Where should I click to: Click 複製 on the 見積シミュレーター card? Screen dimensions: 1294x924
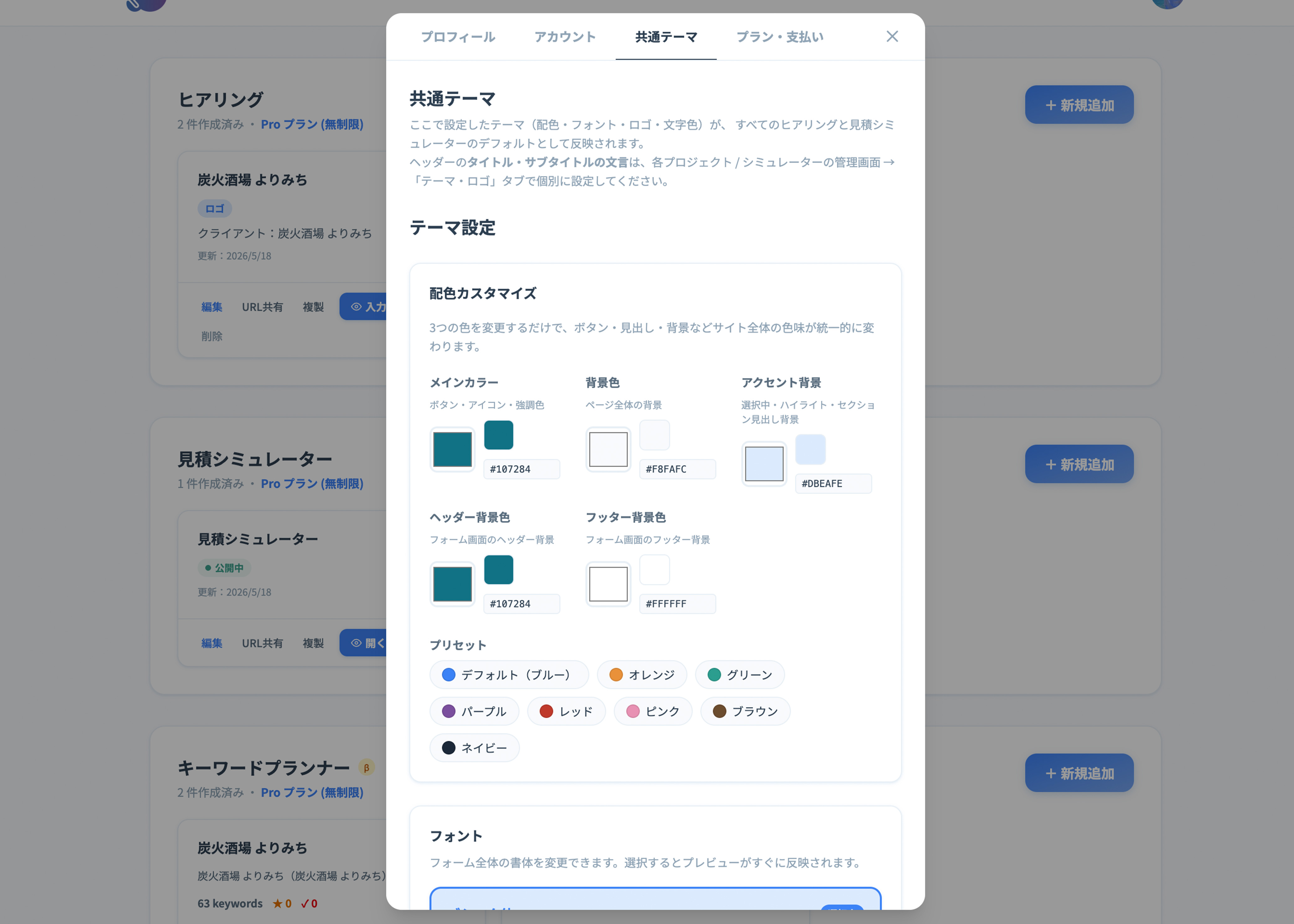(x=313, y=643)
